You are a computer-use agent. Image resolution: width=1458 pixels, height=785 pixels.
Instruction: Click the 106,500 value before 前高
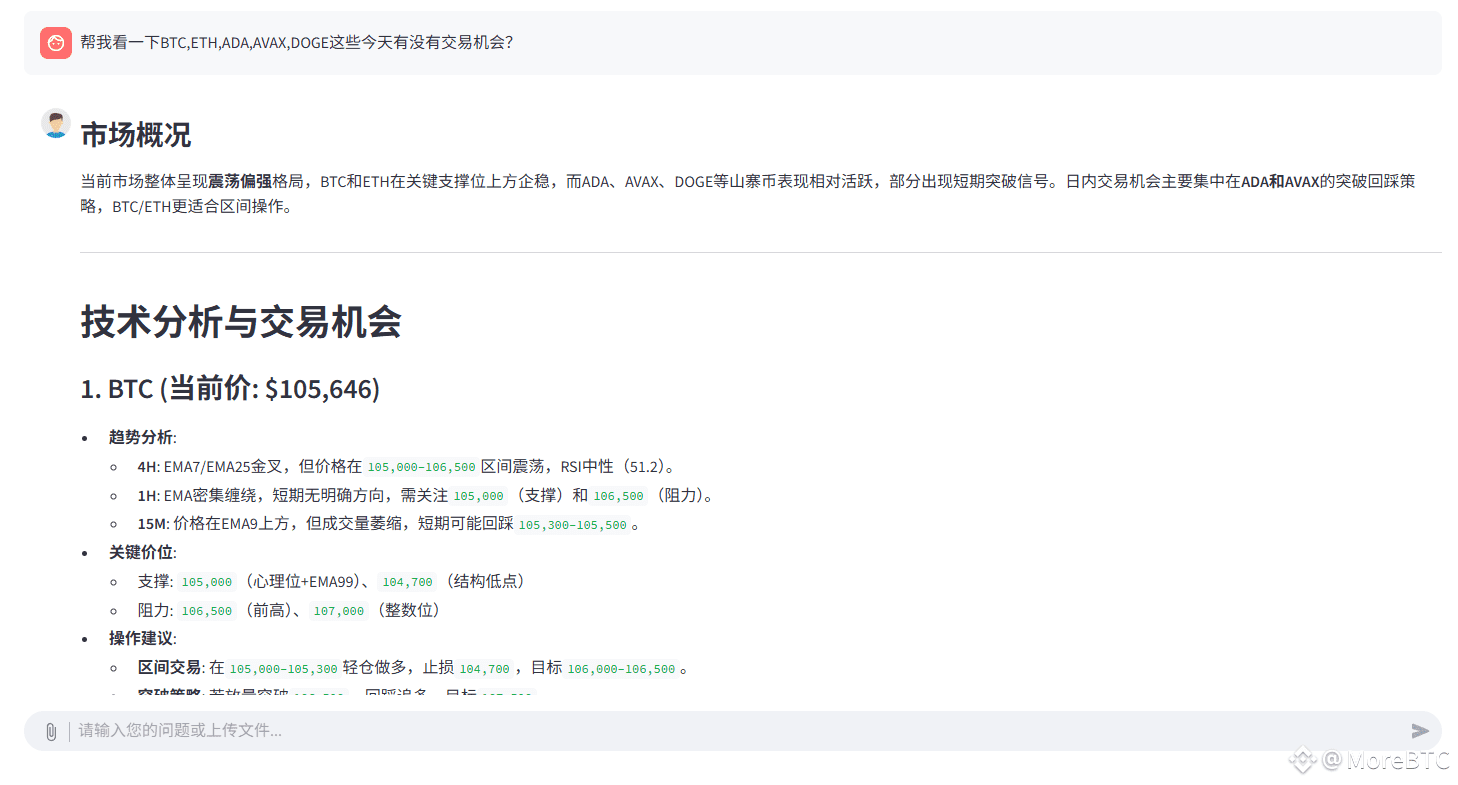206,611
